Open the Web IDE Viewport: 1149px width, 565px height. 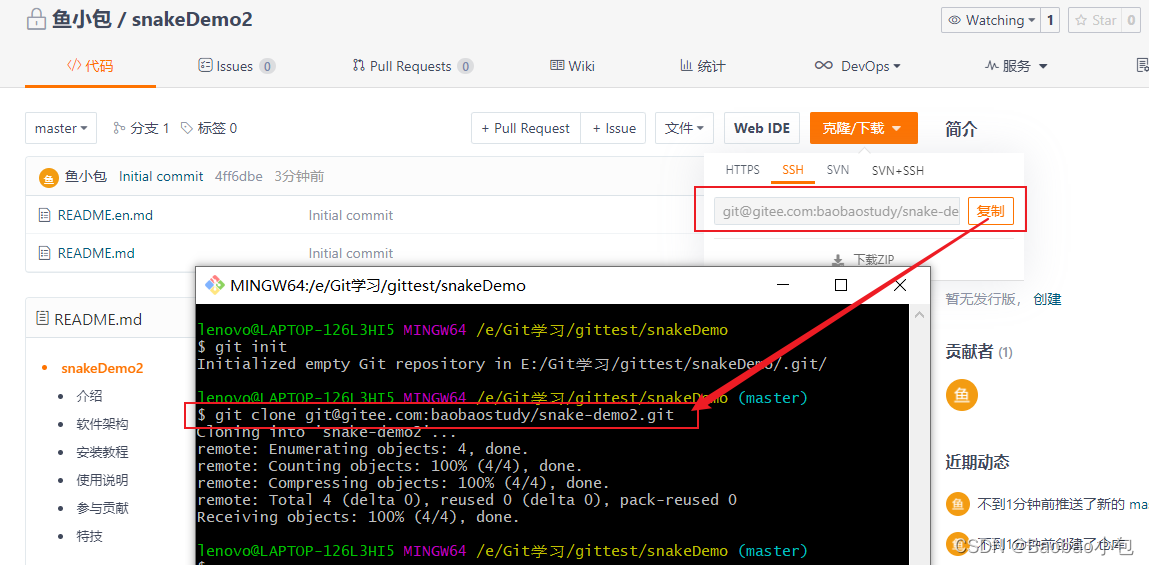[761, 128]
